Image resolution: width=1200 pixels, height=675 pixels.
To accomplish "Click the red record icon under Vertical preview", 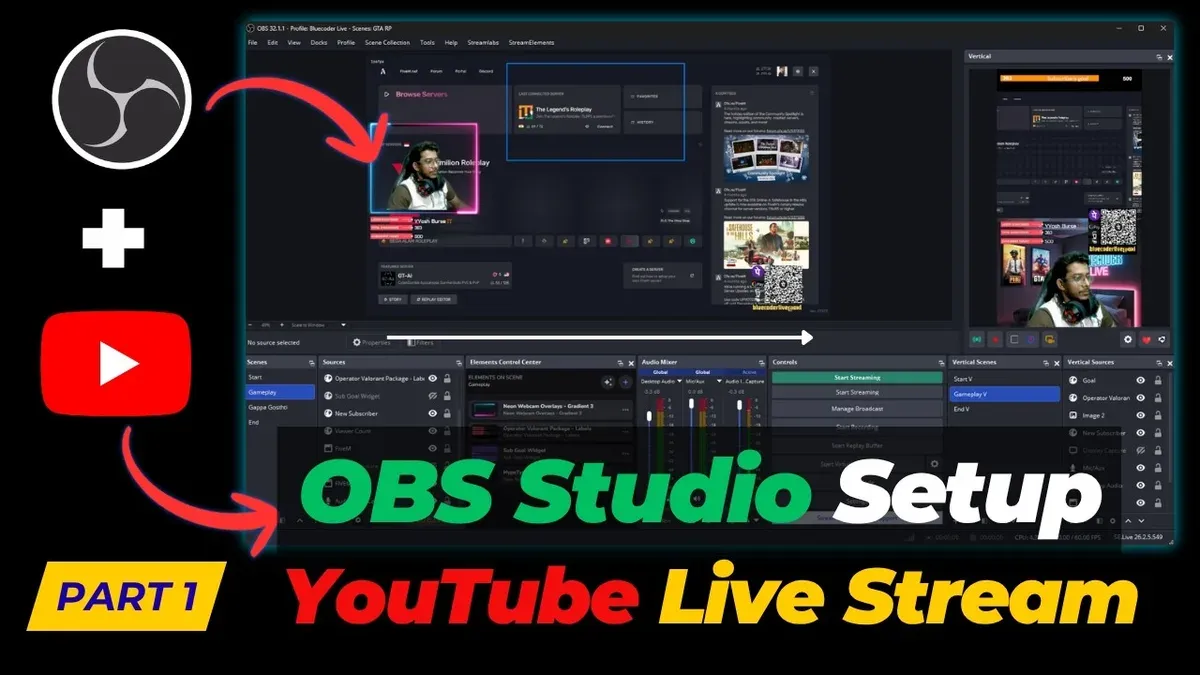I will 996,340.
